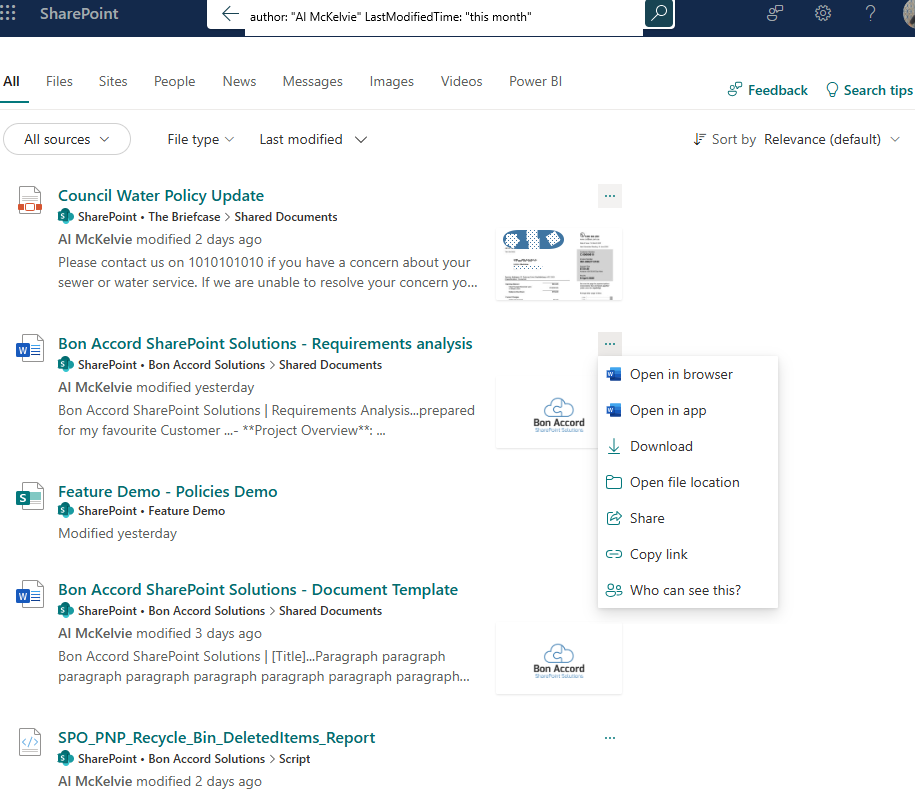Click the magnifier search button
Screen dimensions: 916x810
click(659, 13)
